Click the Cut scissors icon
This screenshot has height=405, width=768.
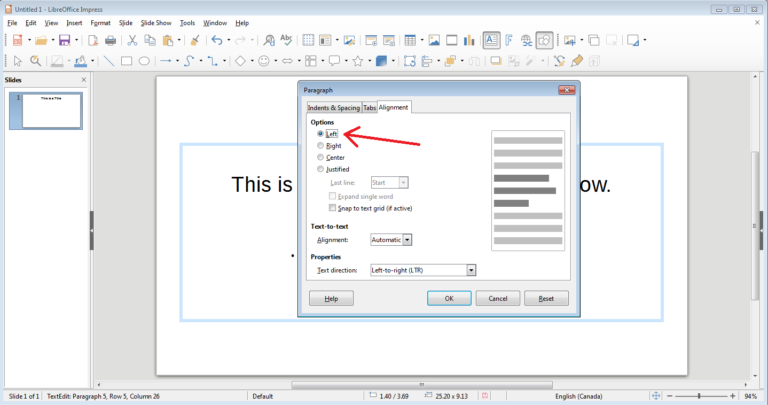point(133,41)
